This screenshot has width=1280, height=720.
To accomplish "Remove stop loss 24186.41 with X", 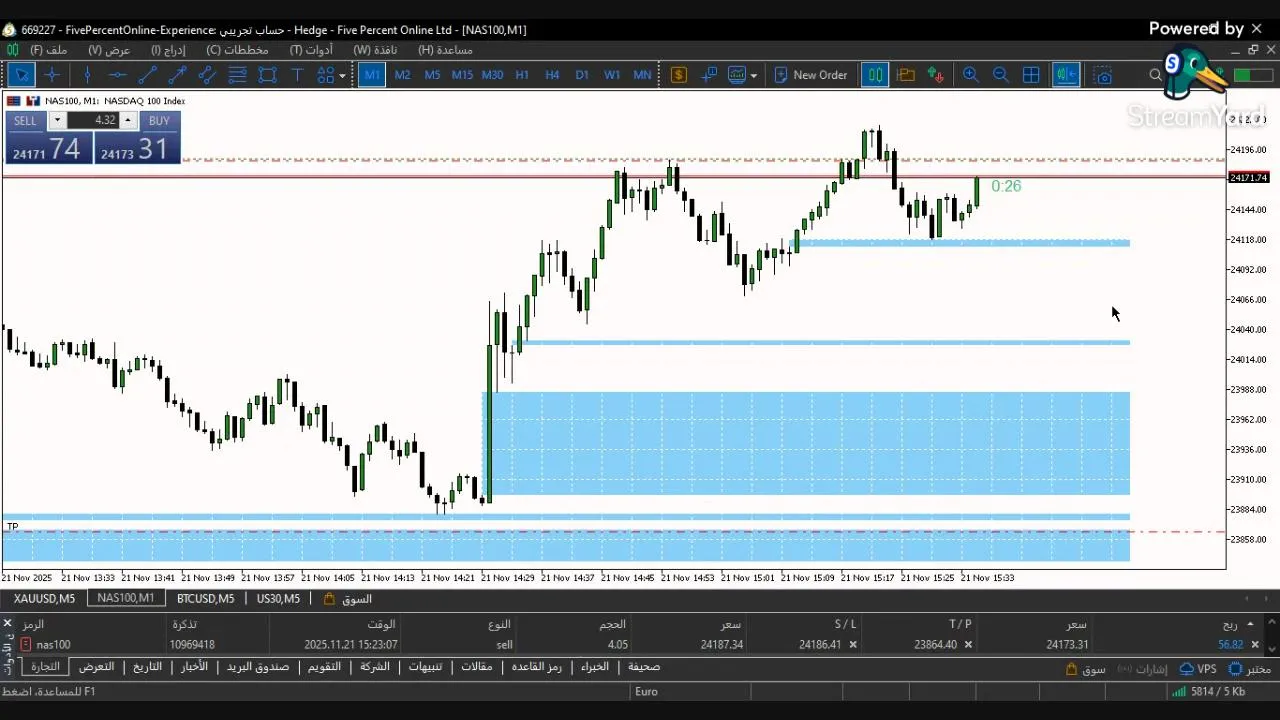I will tap(853, 645).
